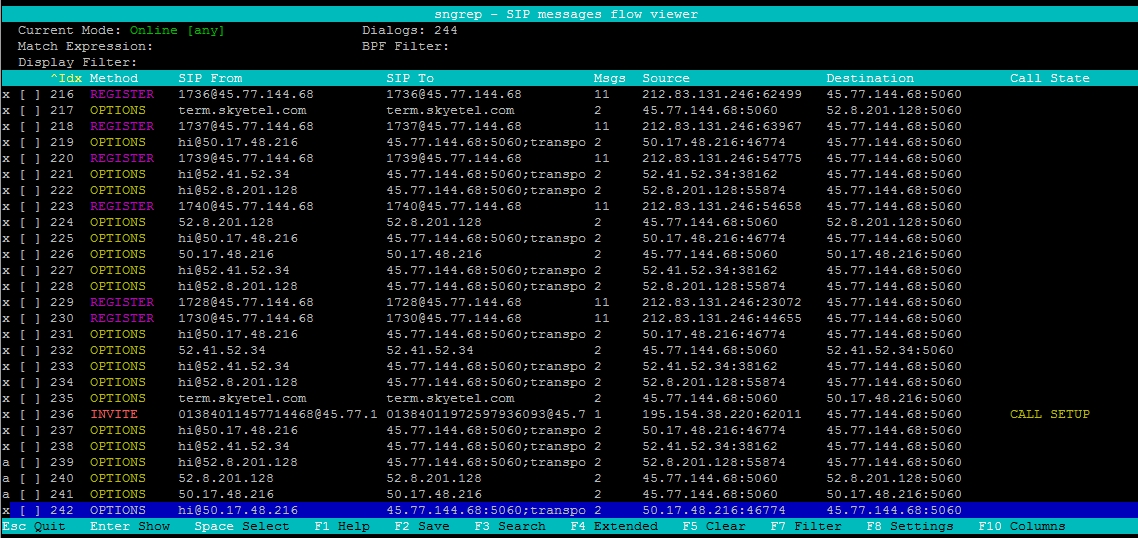Clear the list with F5 Clear
Image resolution: width=1138 pixels, height=538 pixels.
coord(714,526)
